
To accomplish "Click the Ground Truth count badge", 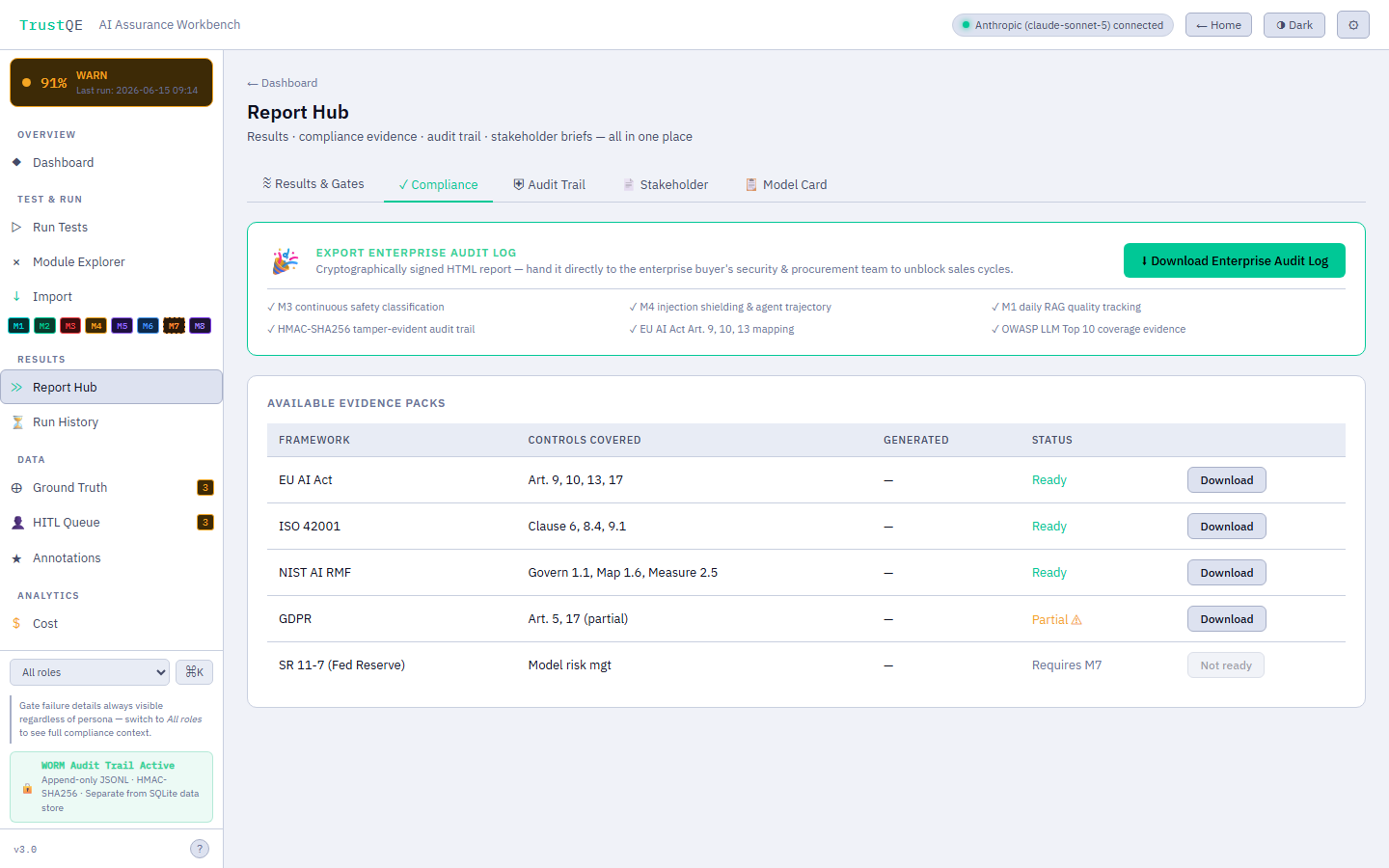I will click(205, 488).
